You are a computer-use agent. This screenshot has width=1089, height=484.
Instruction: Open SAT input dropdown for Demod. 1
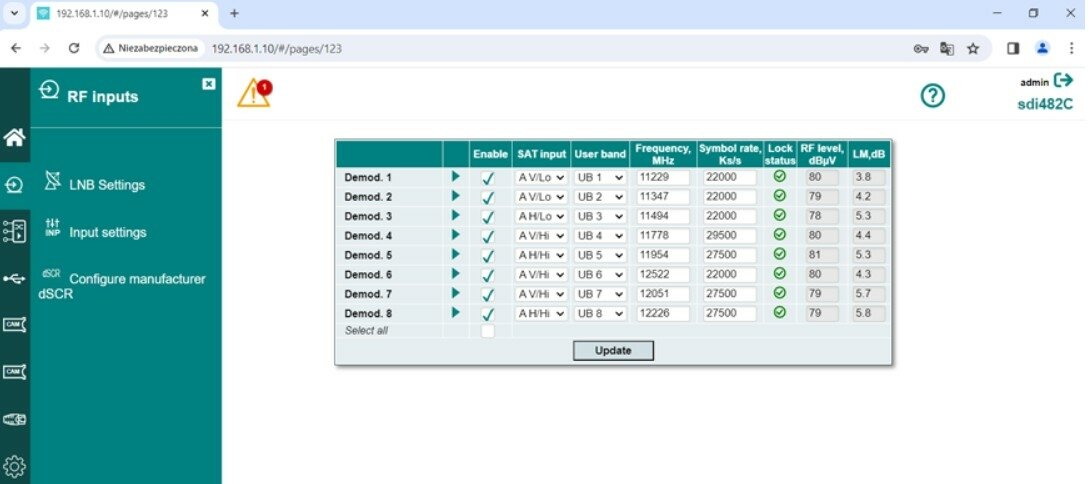541,177
